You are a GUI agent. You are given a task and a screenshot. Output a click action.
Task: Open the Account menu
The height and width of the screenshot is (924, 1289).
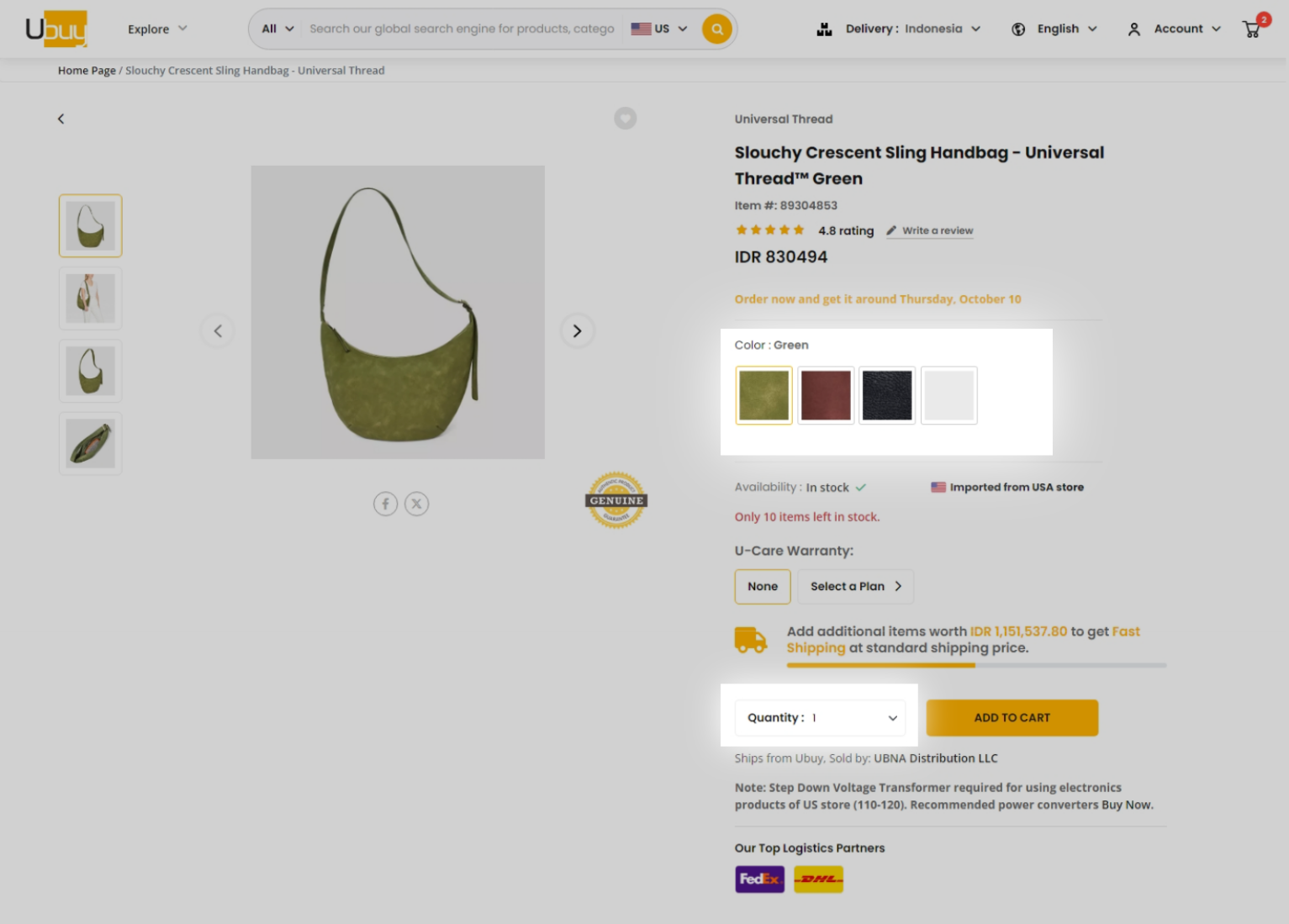(1177, 28)
